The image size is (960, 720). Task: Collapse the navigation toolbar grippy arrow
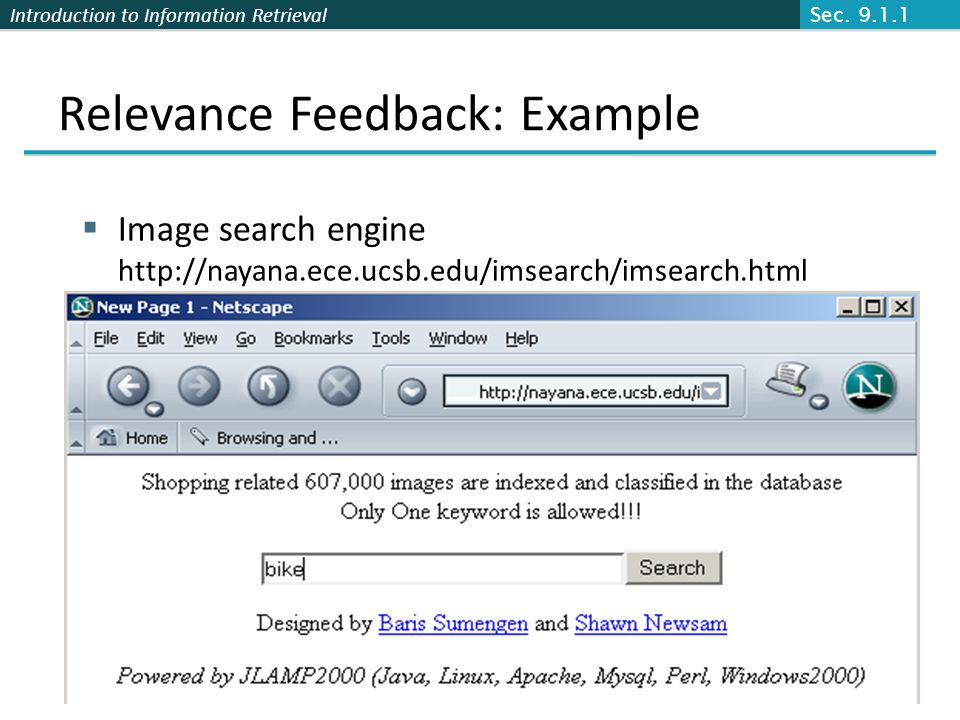(x=76, y=410)
